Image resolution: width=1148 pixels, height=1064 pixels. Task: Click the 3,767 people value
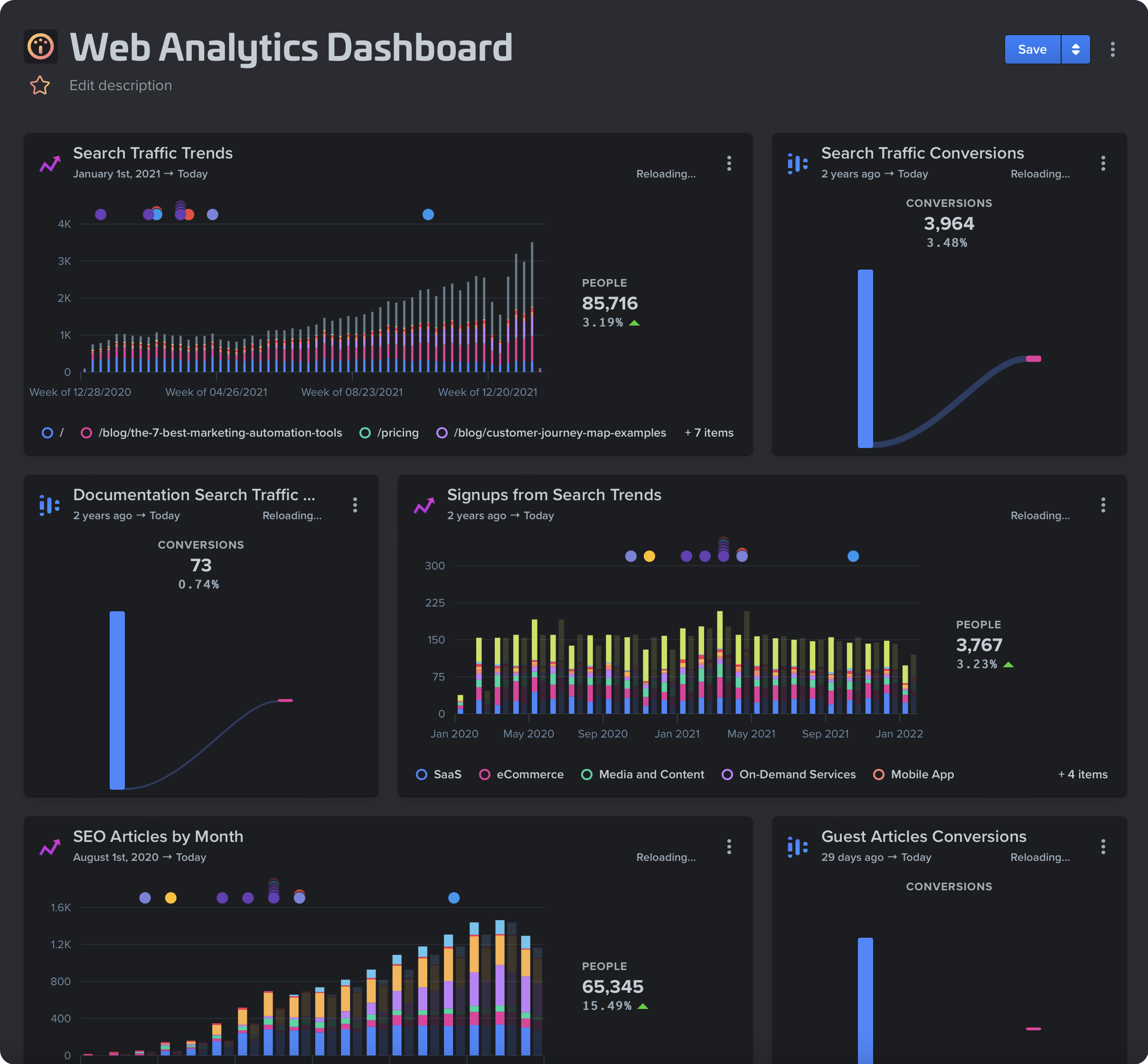click(979, 645)
